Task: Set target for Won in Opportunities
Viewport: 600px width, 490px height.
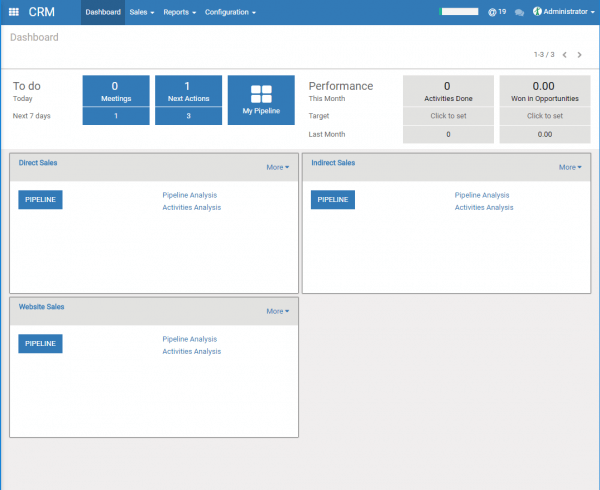Action: (545, 116)
